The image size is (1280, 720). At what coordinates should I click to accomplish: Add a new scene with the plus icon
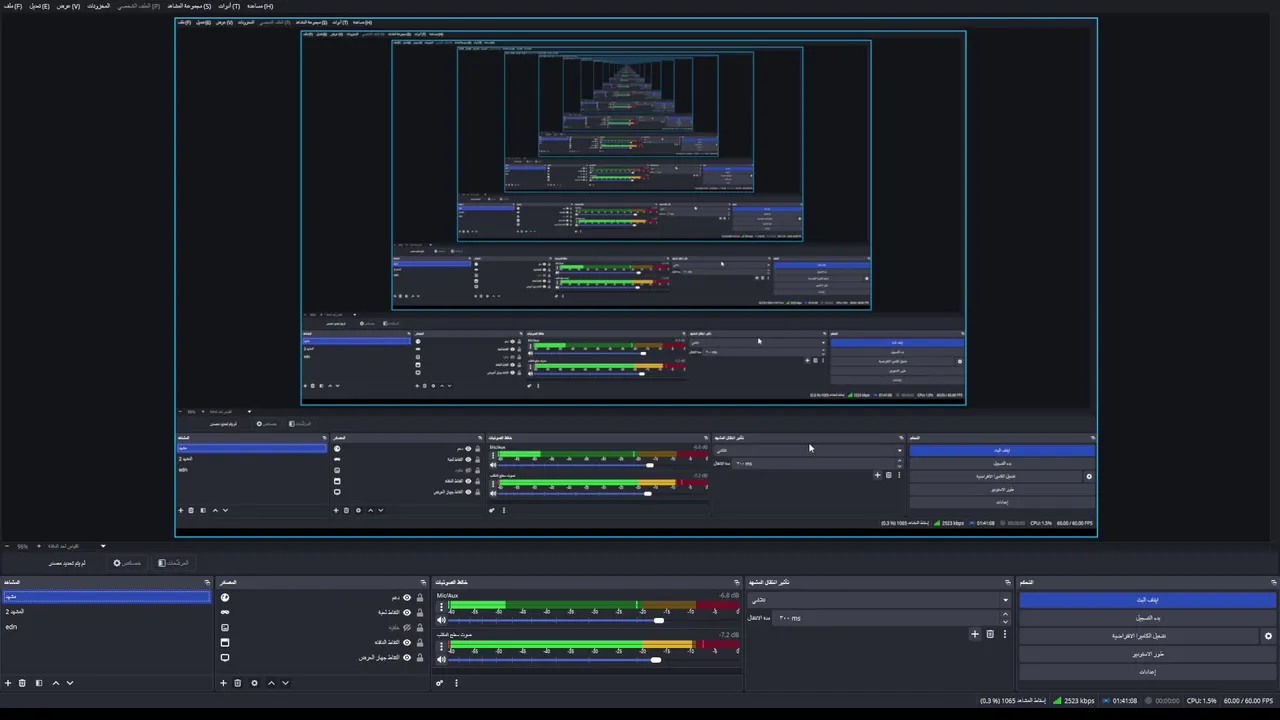coord(8,683)
